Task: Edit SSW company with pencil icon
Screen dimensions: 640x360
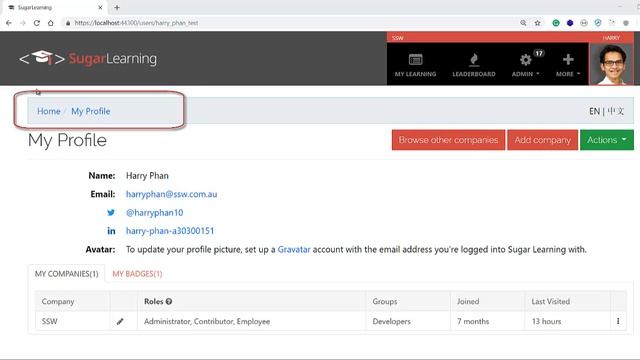Action: tap(120, 322)
